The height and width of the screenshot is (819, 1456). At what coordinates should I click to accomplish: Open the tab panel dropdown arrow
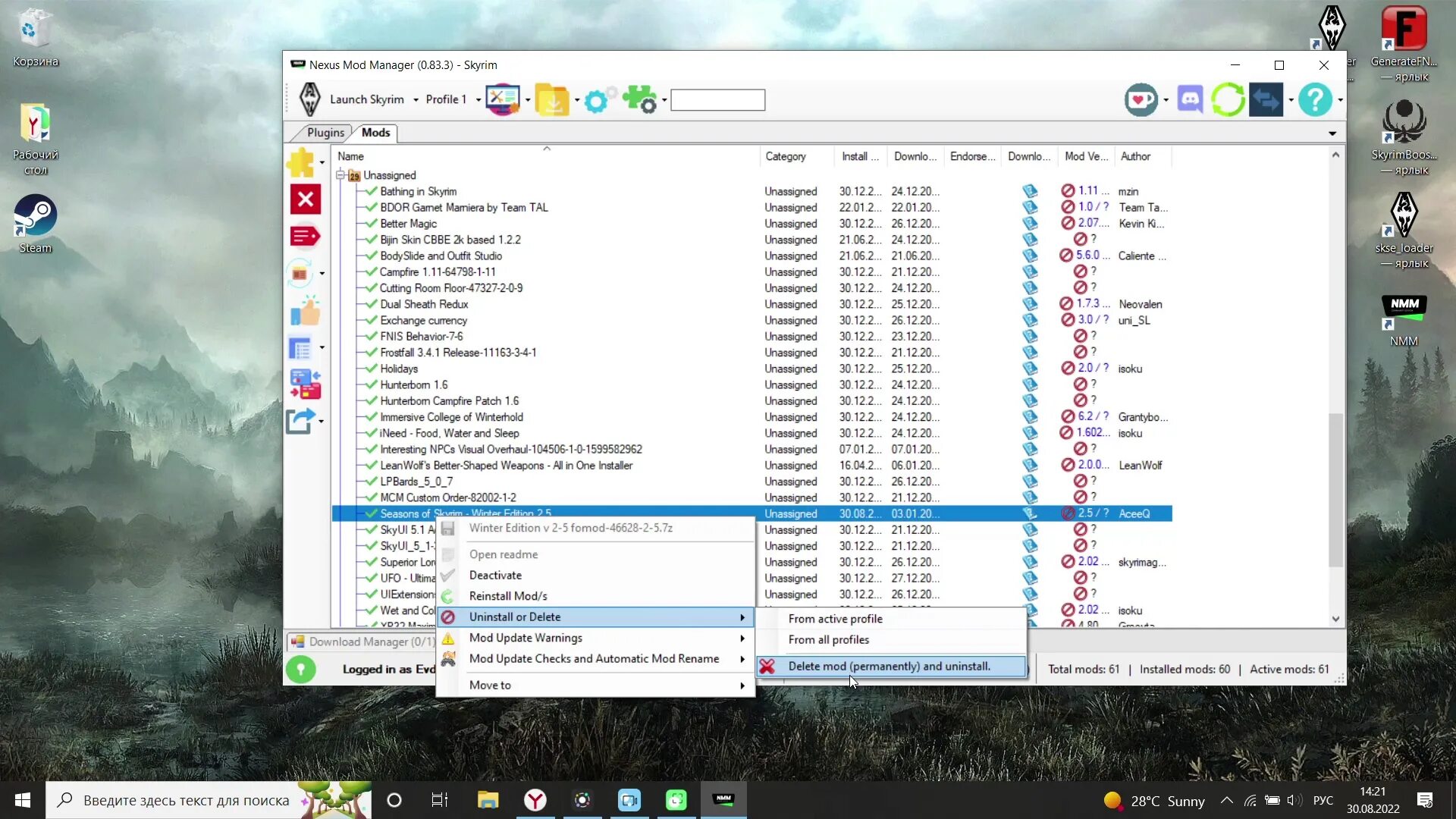(x=1332, y=133)
